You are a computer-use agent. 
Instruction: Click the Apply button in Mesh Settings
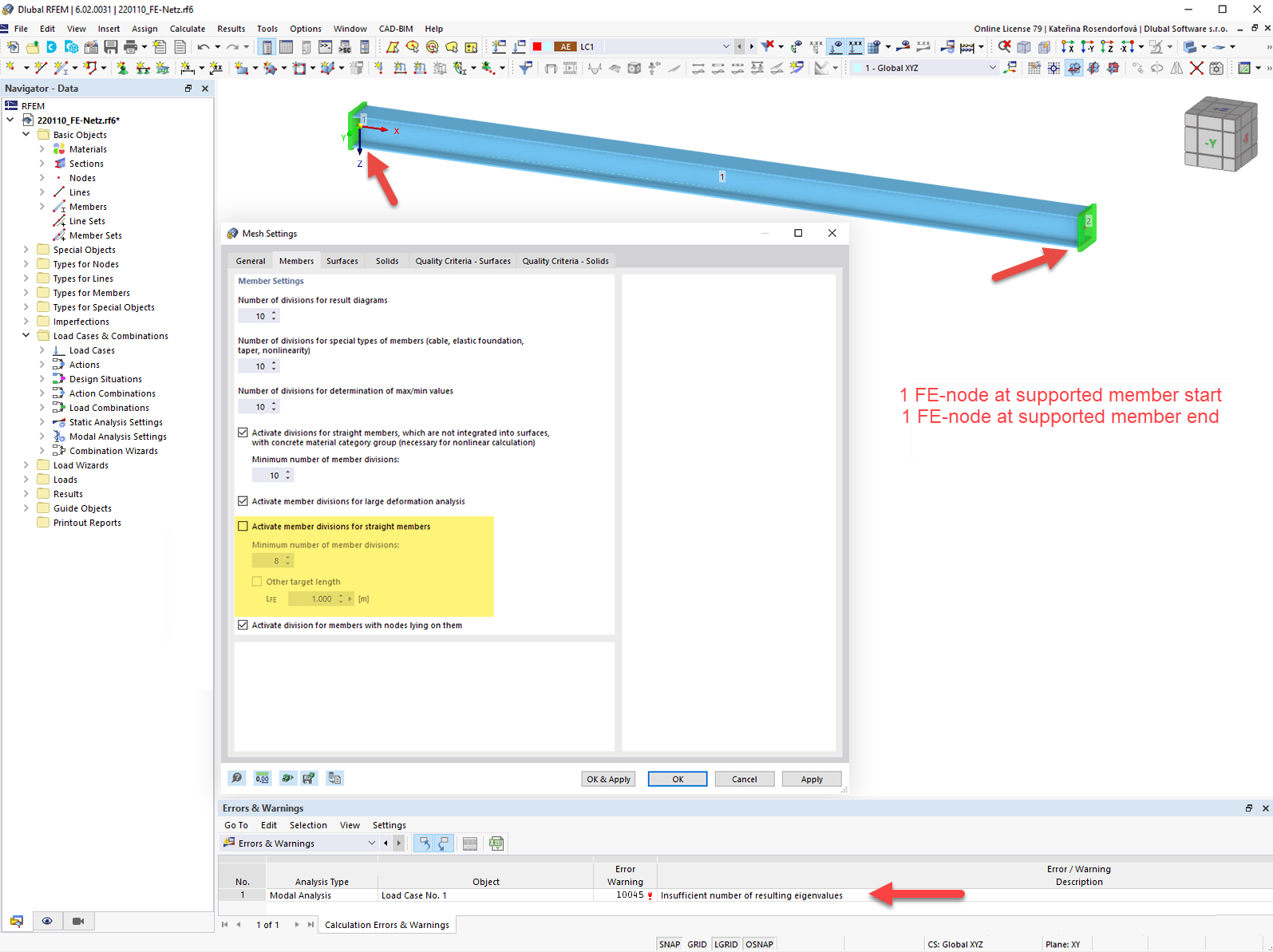(812, 780)
